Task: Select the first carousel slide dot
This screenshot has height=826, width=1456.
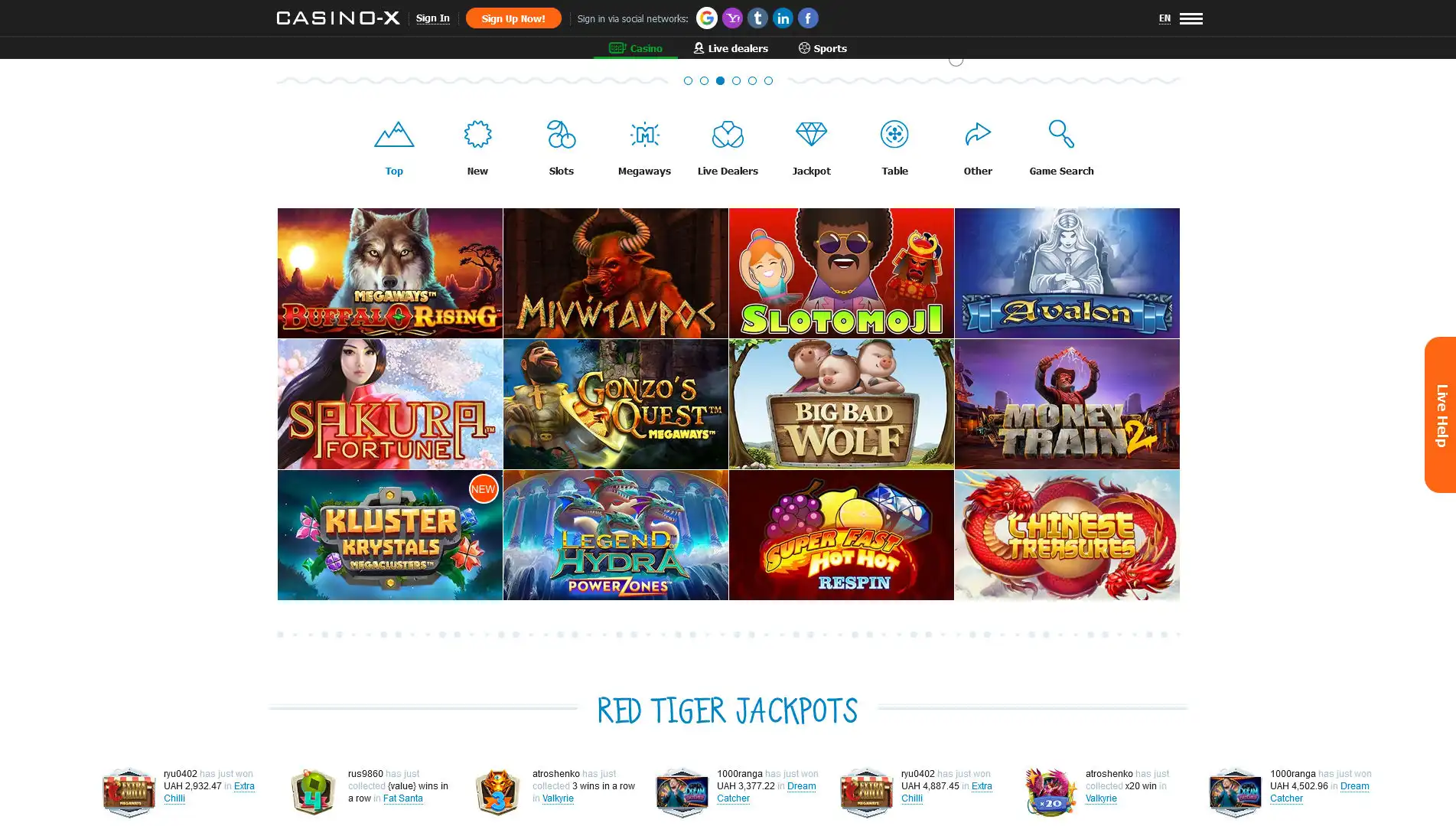Action: pos(688,80)
